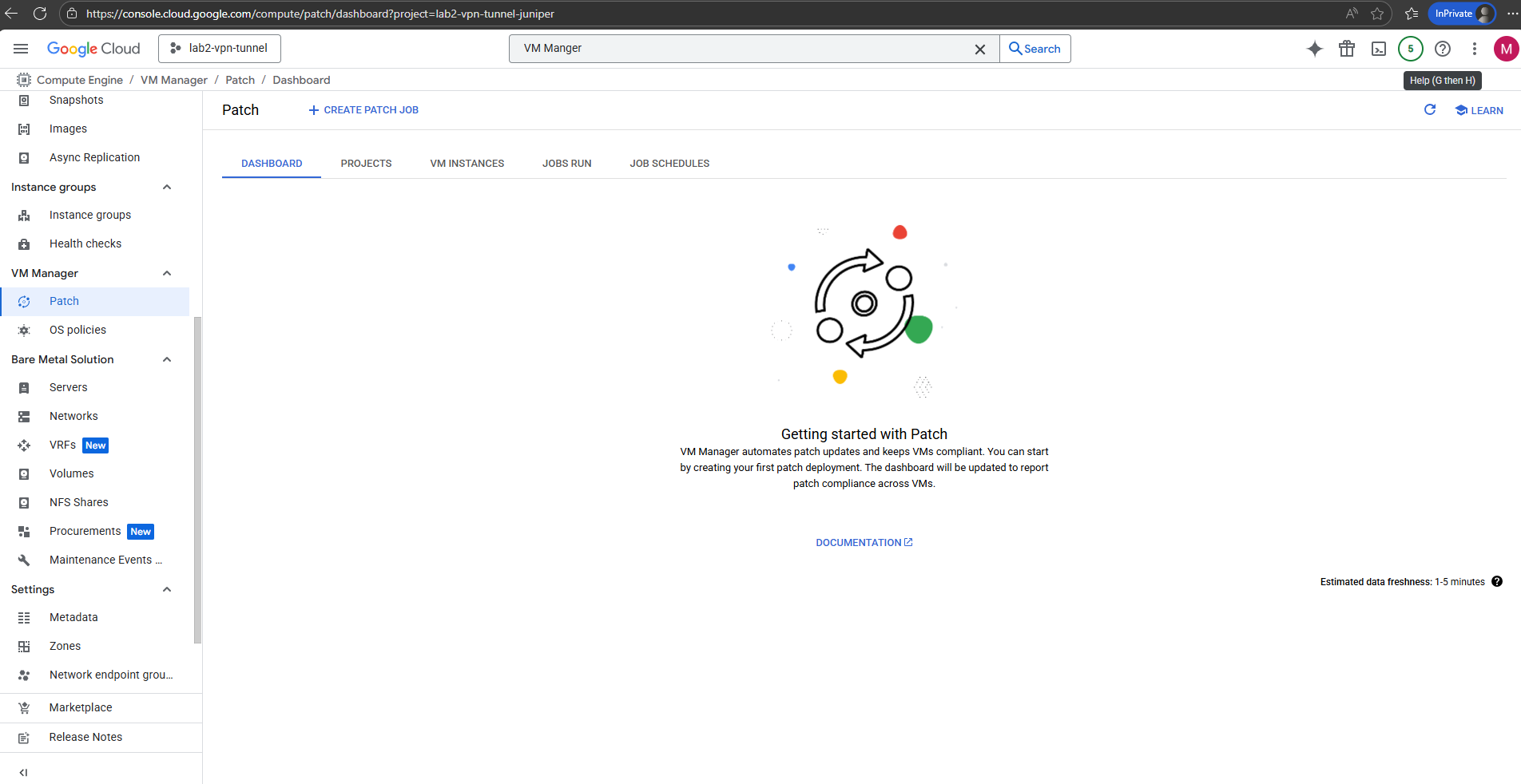The image size is (1521, 784).
Task: Switch to the Dashboard tab
Action: (x=272, y=163)
